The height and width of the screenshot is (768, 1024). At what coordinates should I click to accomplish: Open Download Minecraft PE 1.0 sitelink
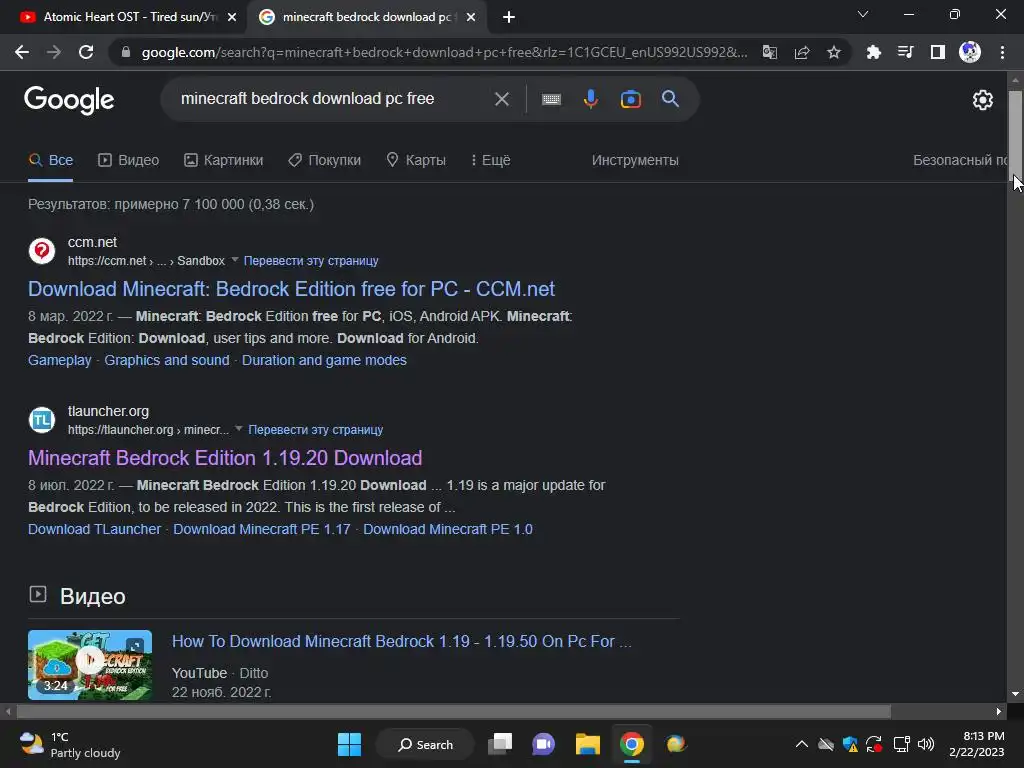[447, 529]
